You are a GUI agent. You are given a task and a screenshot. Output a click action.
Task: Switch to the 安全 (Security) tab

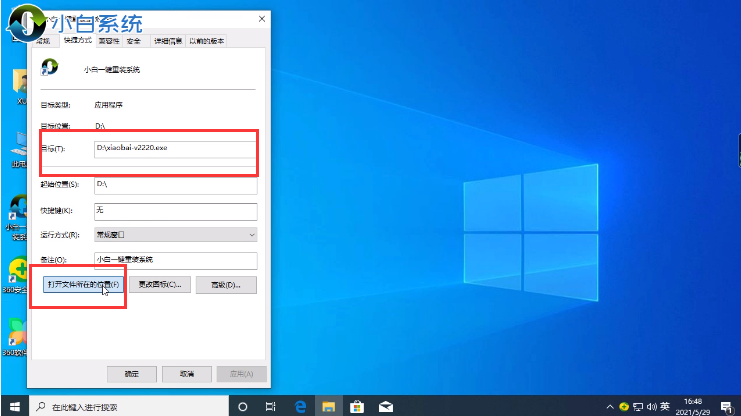click(x=135, y=41)
